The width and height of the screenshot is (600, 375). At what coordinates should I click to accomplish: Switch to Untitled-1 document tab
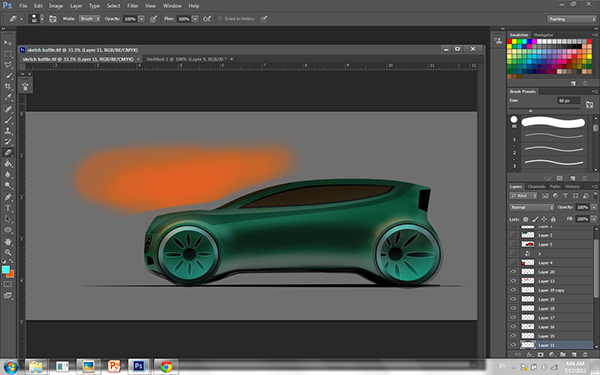[186, 59]
